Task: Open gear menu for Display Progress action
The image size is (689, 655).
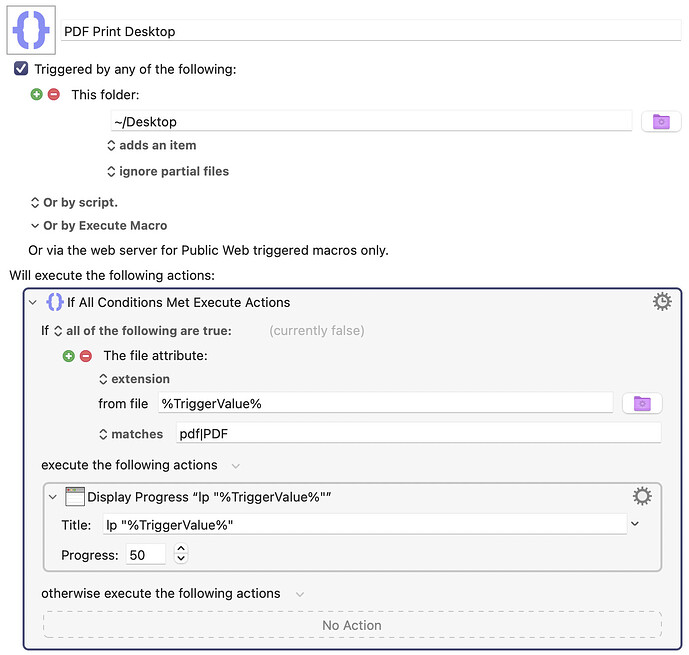Action: [x=642, y=496]
